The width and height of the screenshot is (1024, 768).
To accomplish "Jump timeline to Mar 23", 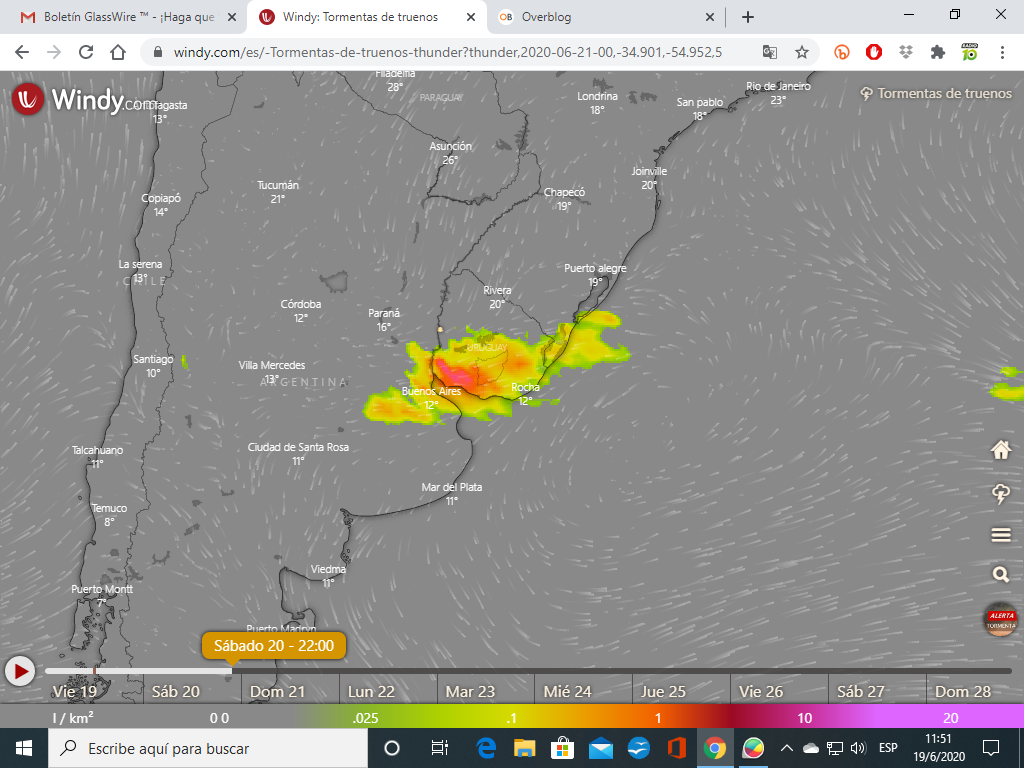I will (470, 692).
